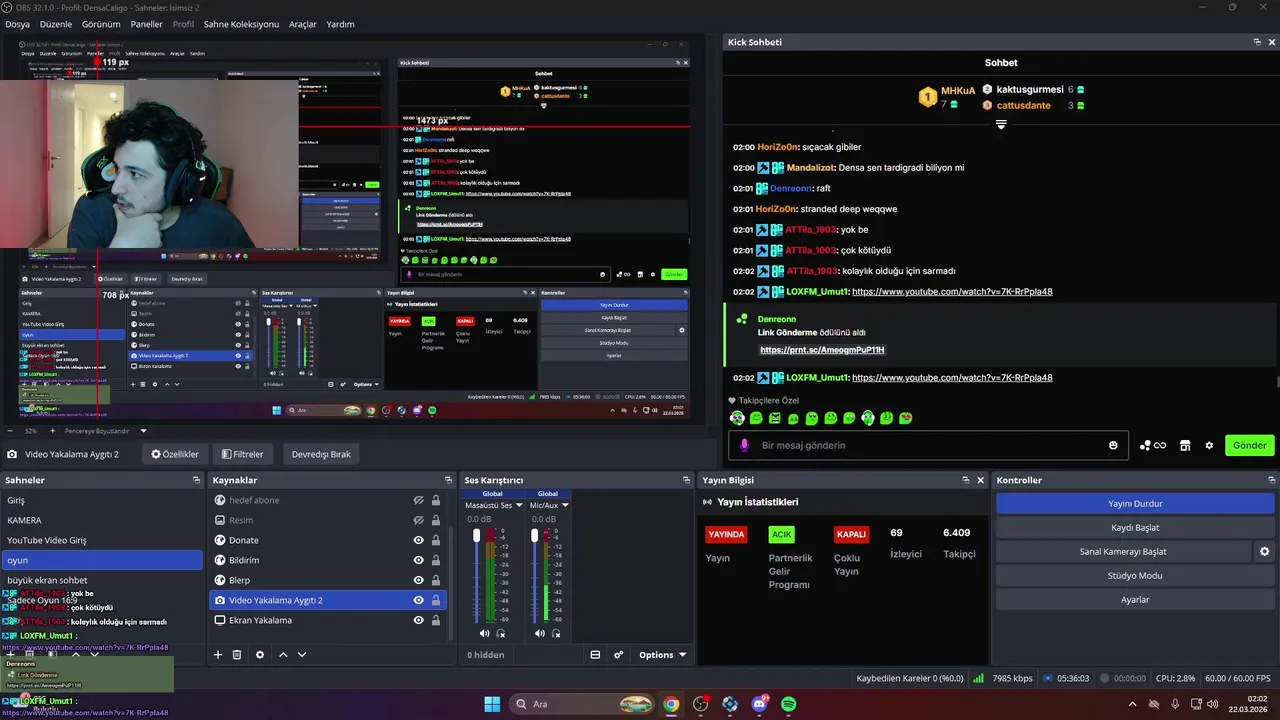Undock the Kick Sohbeti panel

[1257, 42]
